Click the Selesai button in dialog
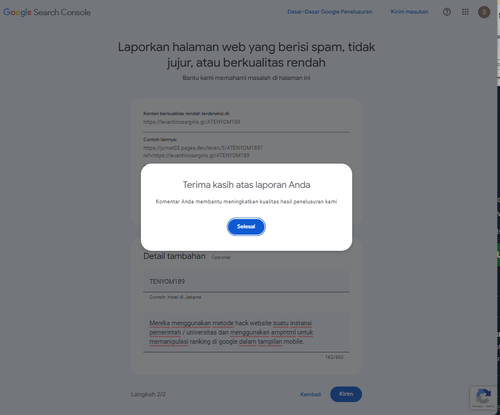The height and width of the screenshot is (415, 500). 246,227
